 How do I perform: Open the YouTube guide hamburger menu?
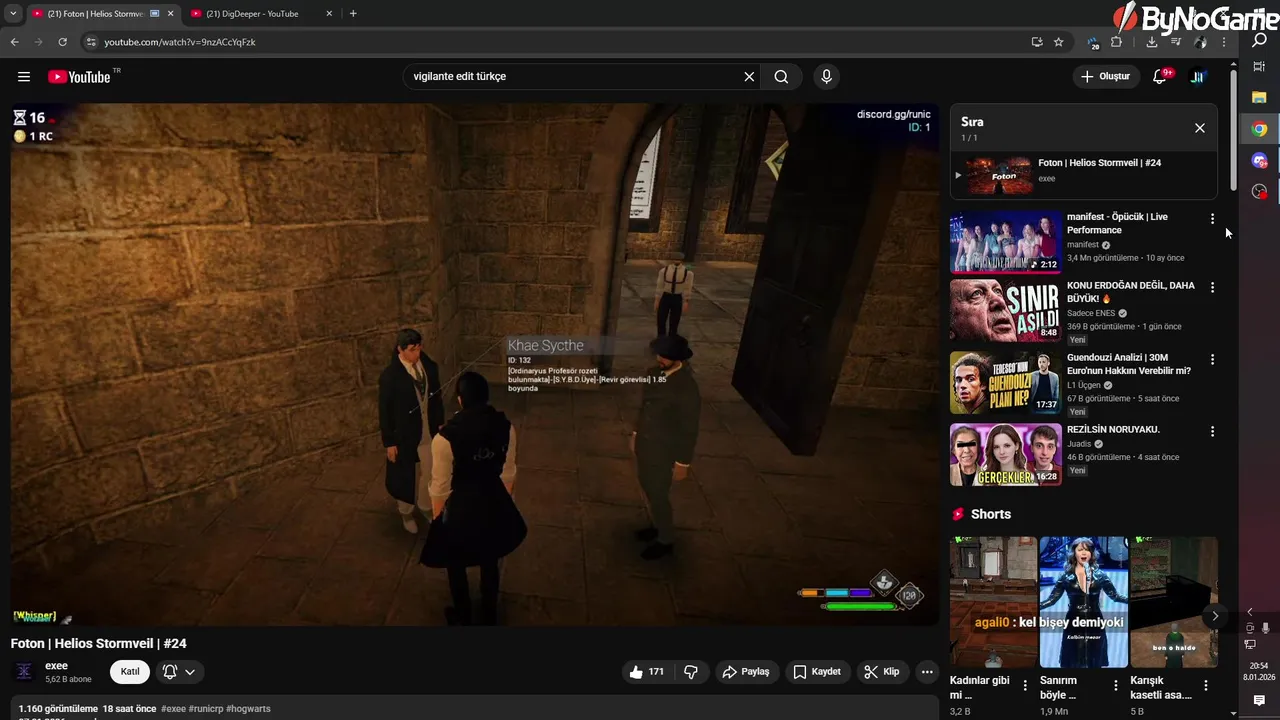pyautogui.click(x=24, y=77)
